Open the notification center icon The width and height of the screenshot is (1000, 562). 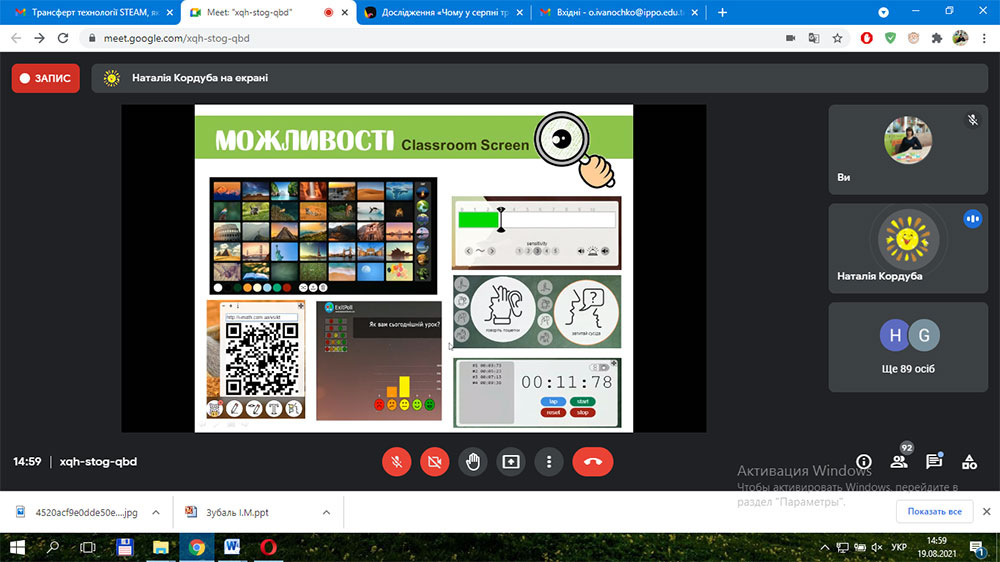pyautogui.click(x=977, y=547)
